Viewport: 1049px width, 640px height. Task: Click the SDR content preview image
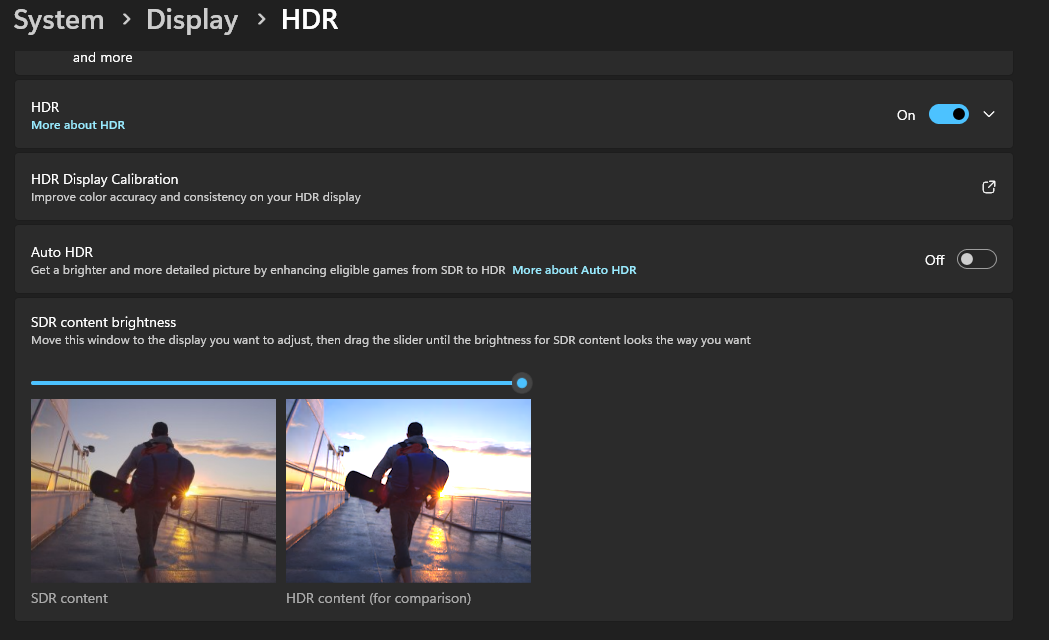[x=153, y=491]
